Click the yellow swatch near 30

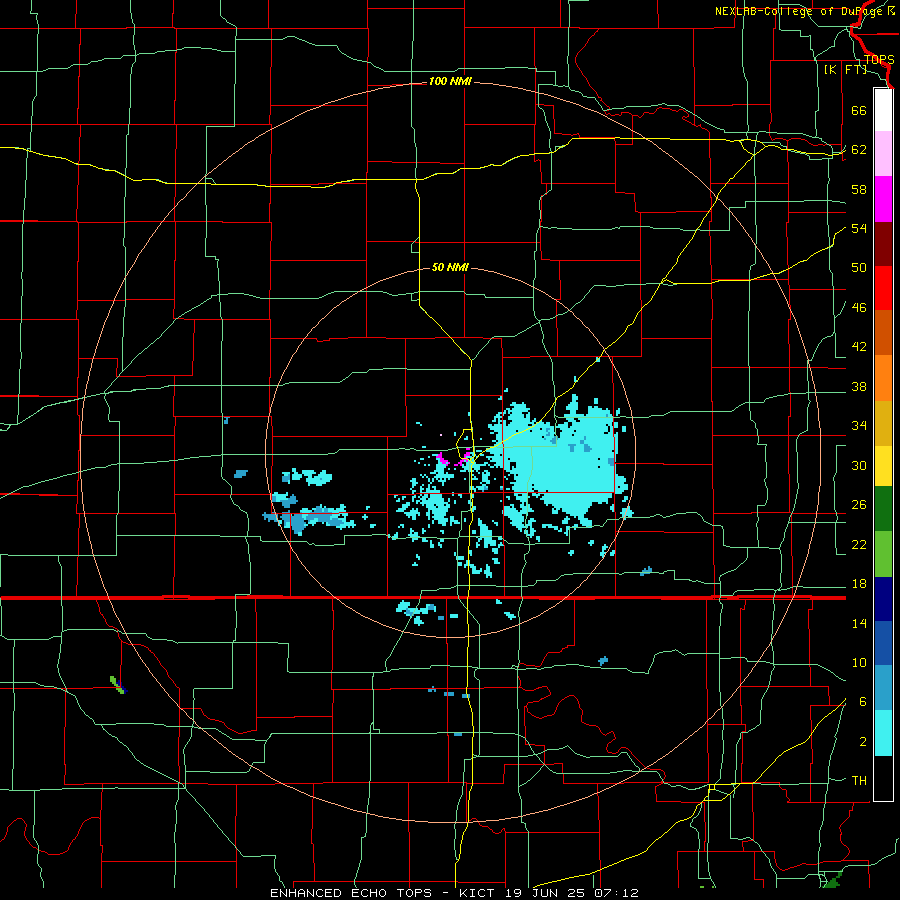pos(883,466)
